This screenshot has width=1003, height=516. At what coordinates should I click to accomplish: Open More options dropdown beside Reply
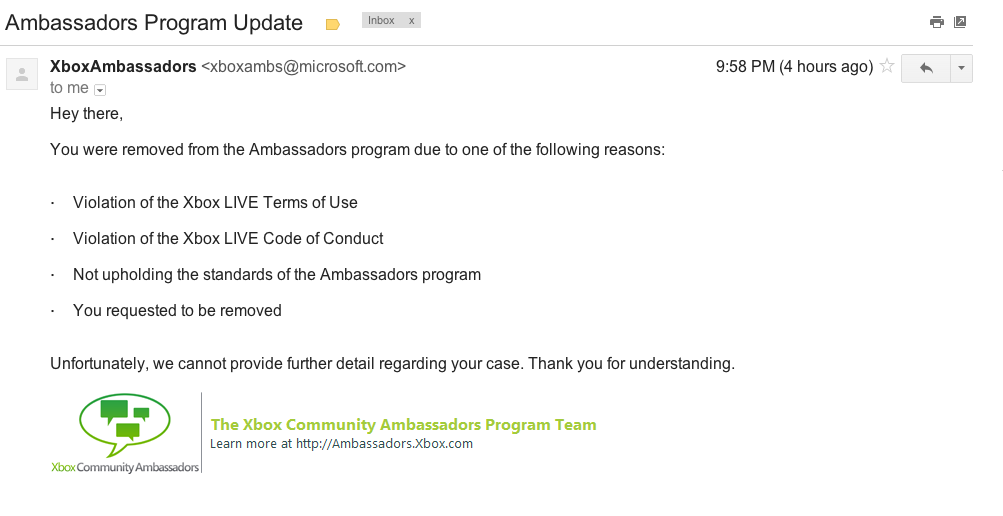click(961, 68)
